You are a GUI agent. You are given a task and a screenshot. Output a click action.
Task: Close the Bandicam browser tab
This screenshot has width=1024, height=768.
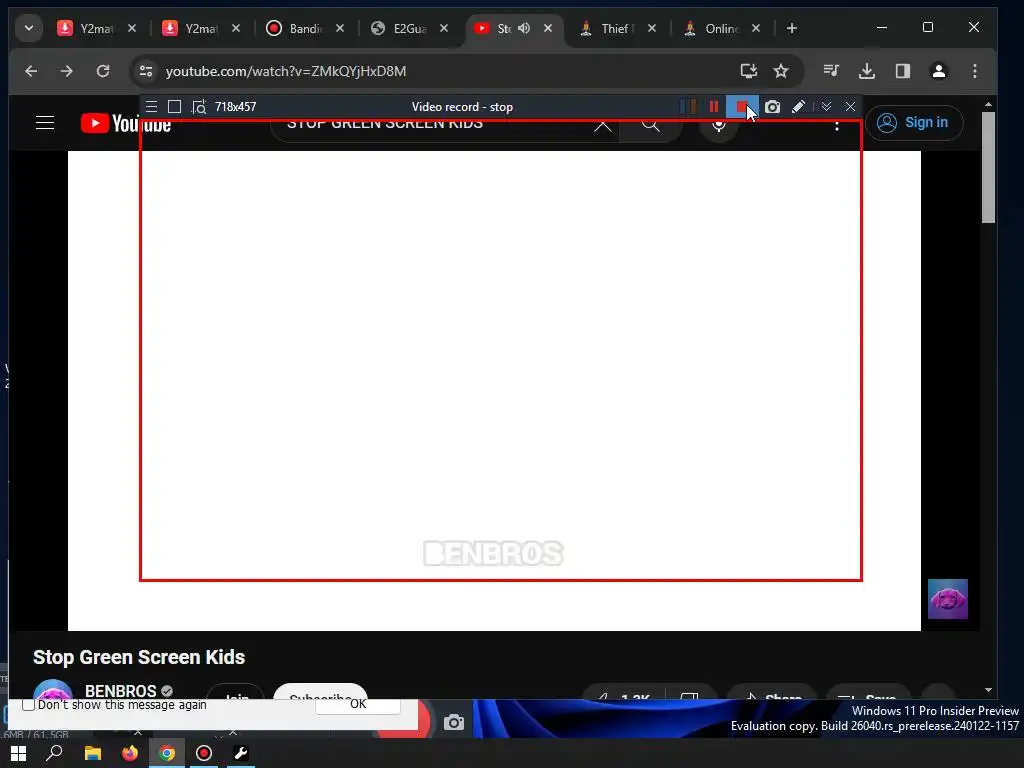(340, 28)
